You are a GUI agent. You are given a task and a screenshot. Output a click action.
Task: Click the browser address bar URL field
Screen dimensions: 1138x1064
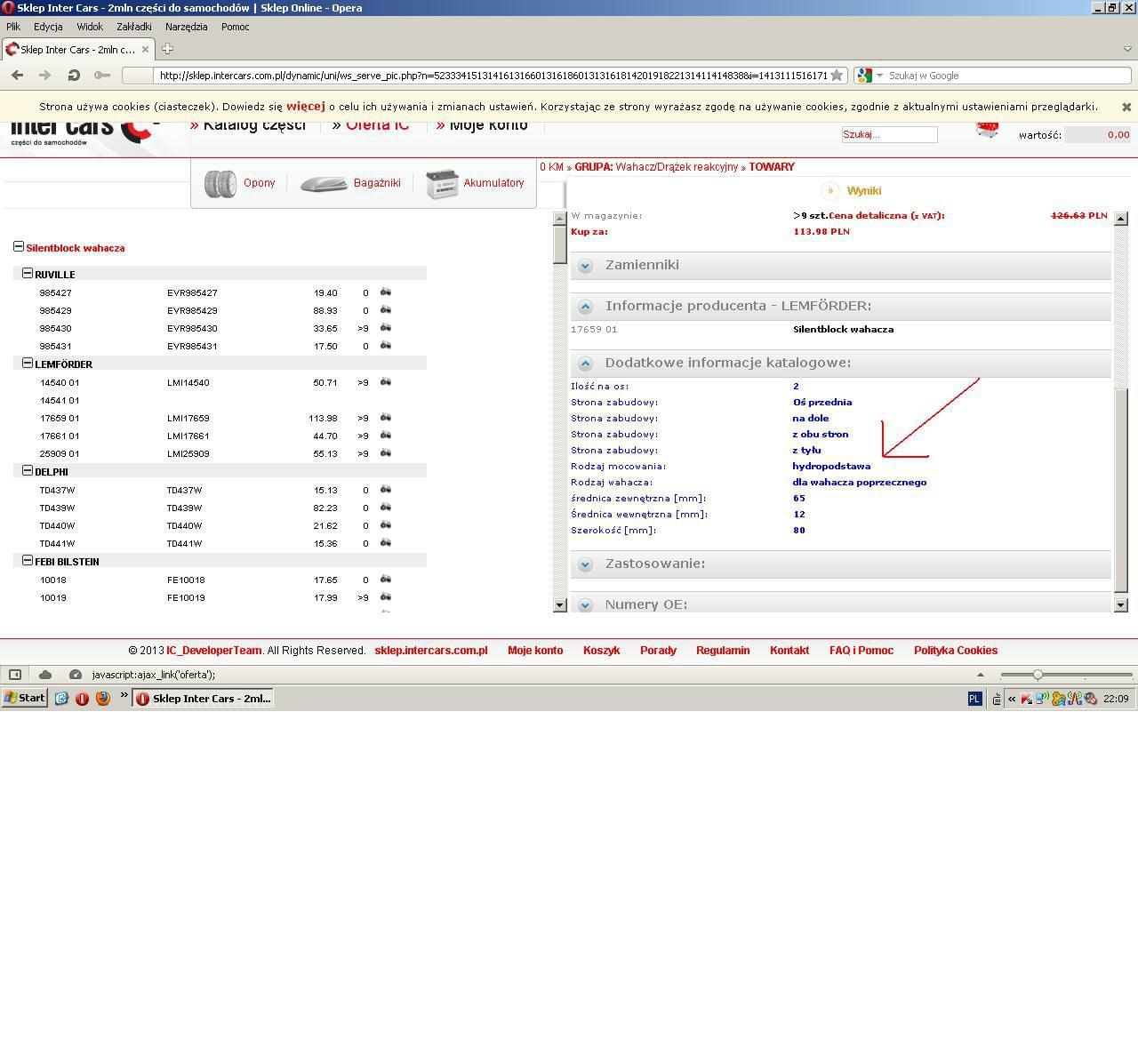492,76
